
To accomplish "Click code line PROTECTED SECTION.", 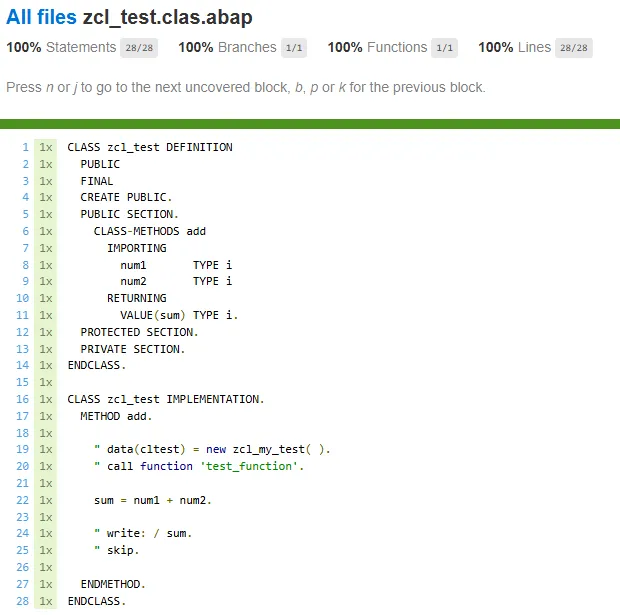I will (x=139, y=332).
